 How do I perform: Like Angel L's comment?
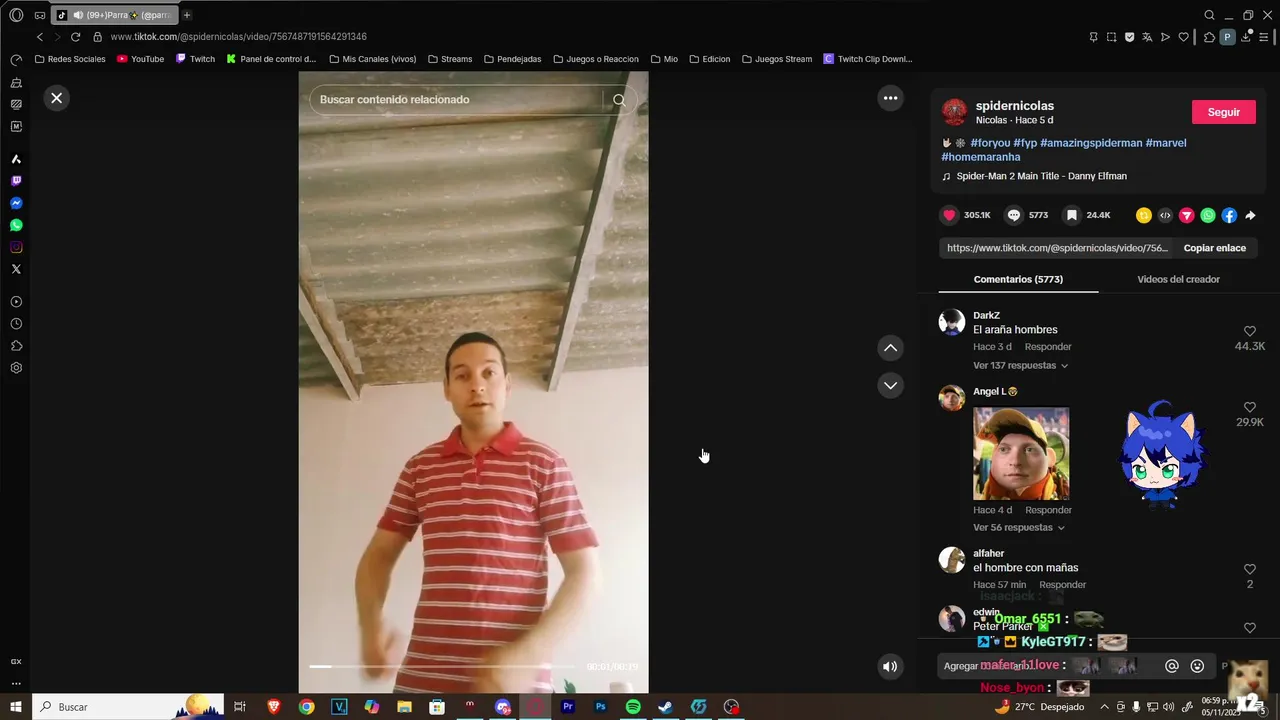[1249, 407]
